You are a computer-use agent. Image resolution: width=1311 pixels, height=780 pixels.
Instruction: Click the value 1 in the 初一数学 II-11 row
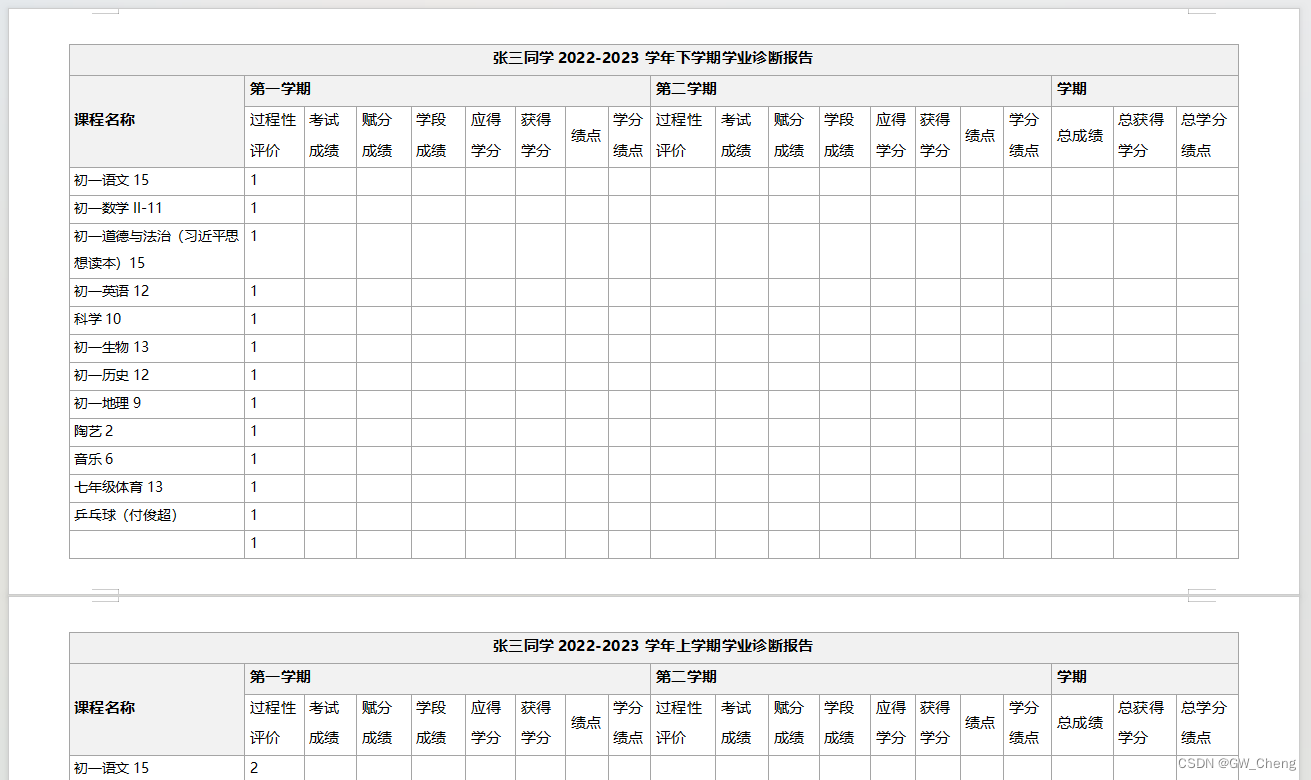tap(254, 208)
